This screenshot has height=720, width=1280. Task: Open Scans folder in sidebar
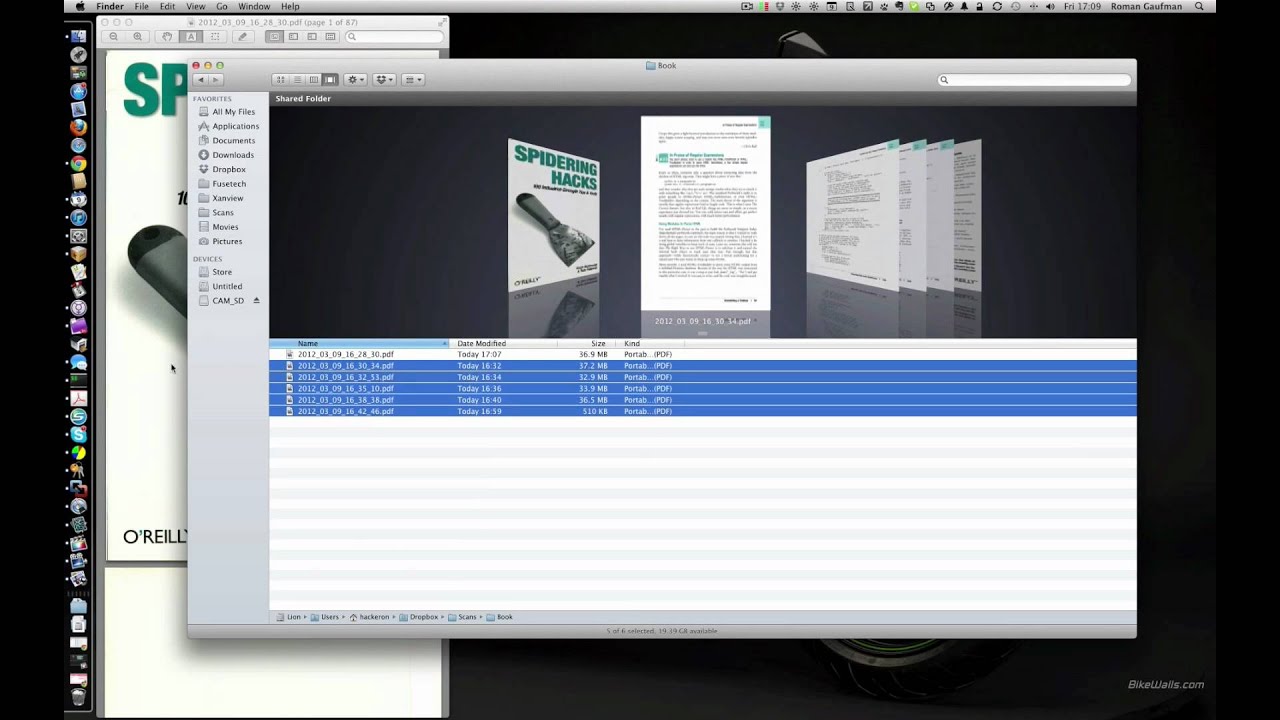tap(216, 213)
